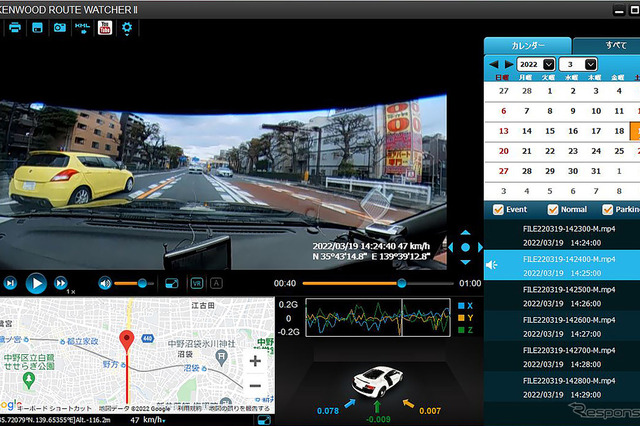Toggle VR view mode
The image size is (640, 426).
pos(197,283)
